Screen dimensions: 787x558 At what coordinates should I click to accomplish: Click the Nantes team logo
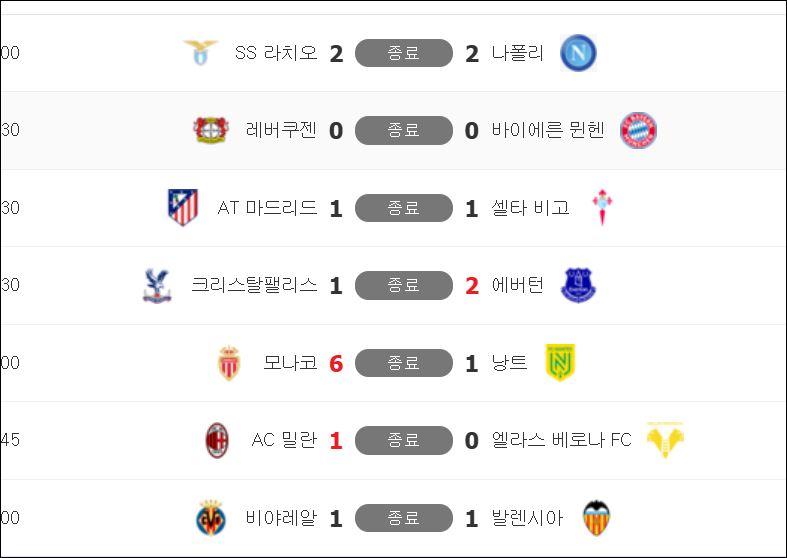[560, 363]
